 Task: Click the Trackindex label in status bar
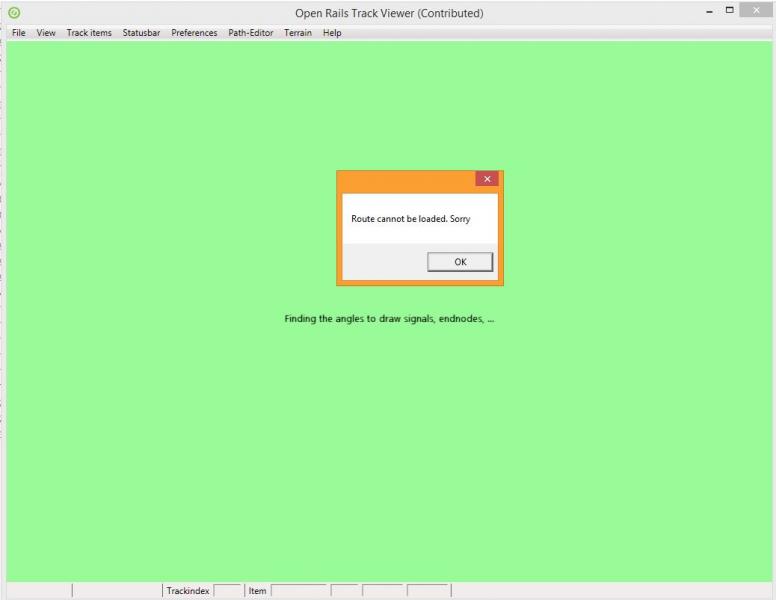point(188,591)
